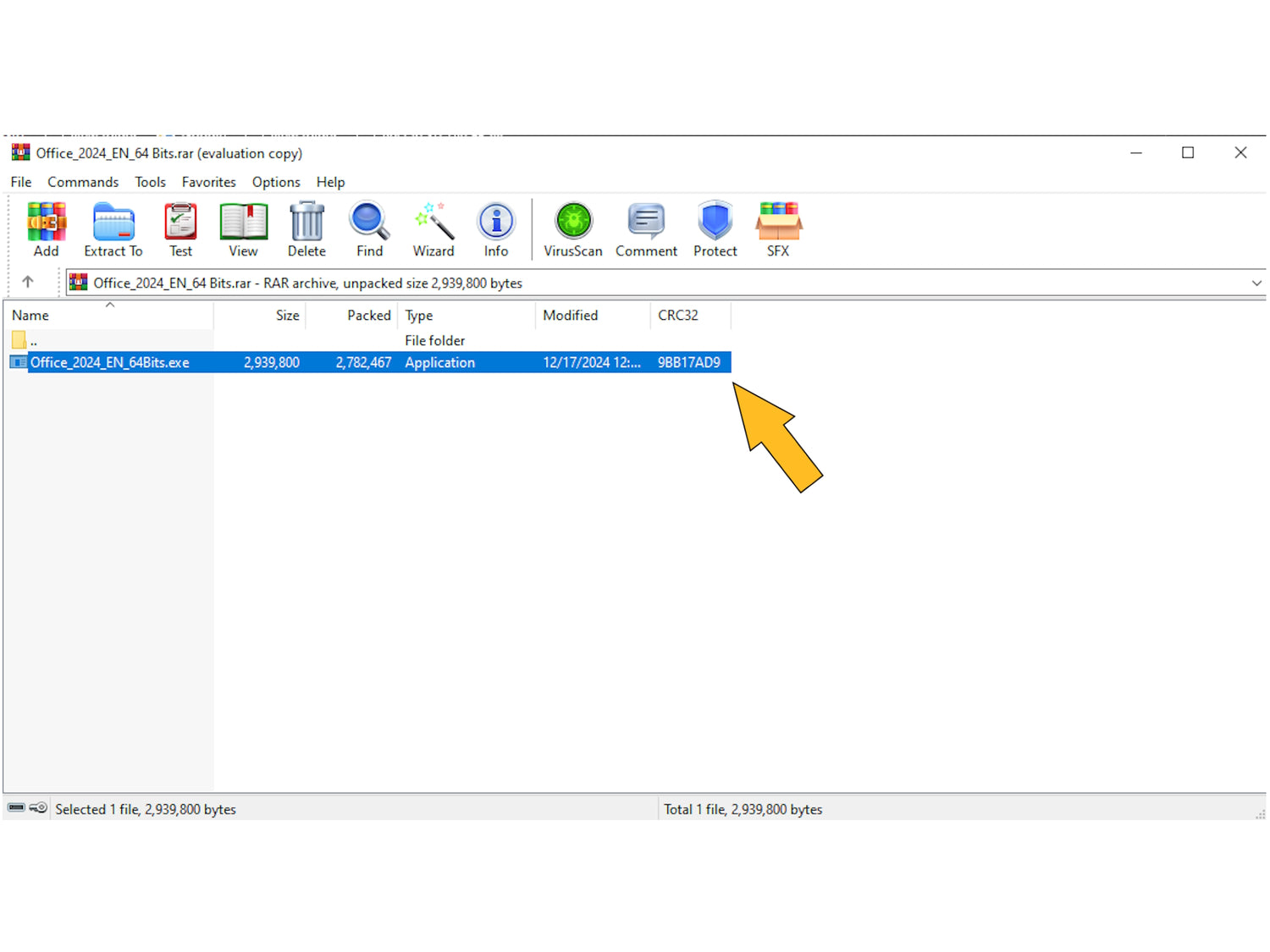Start VirusScan on the archive
The image size is (1270, 952).
[x=573, y=229]
